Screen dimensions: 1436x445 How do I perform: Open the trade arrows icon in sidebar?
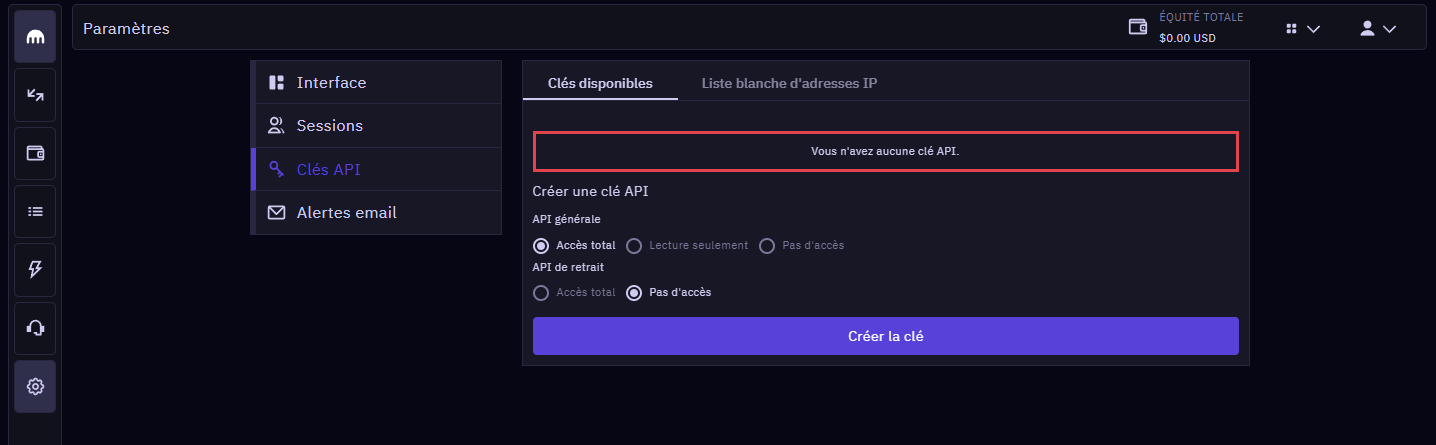35,95
